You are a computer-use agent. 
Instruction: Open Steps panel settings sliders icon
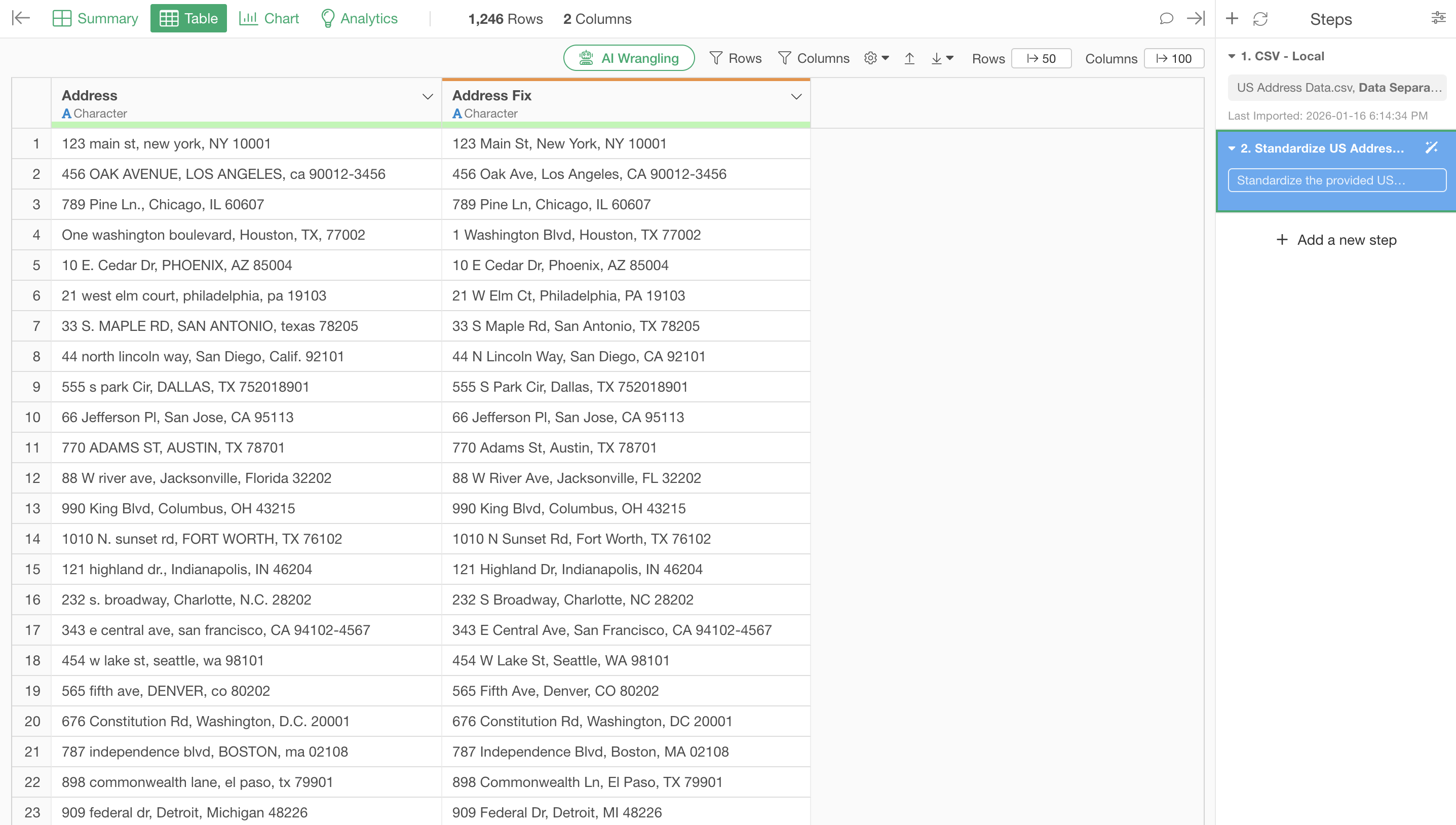[x=1438, y=18]
